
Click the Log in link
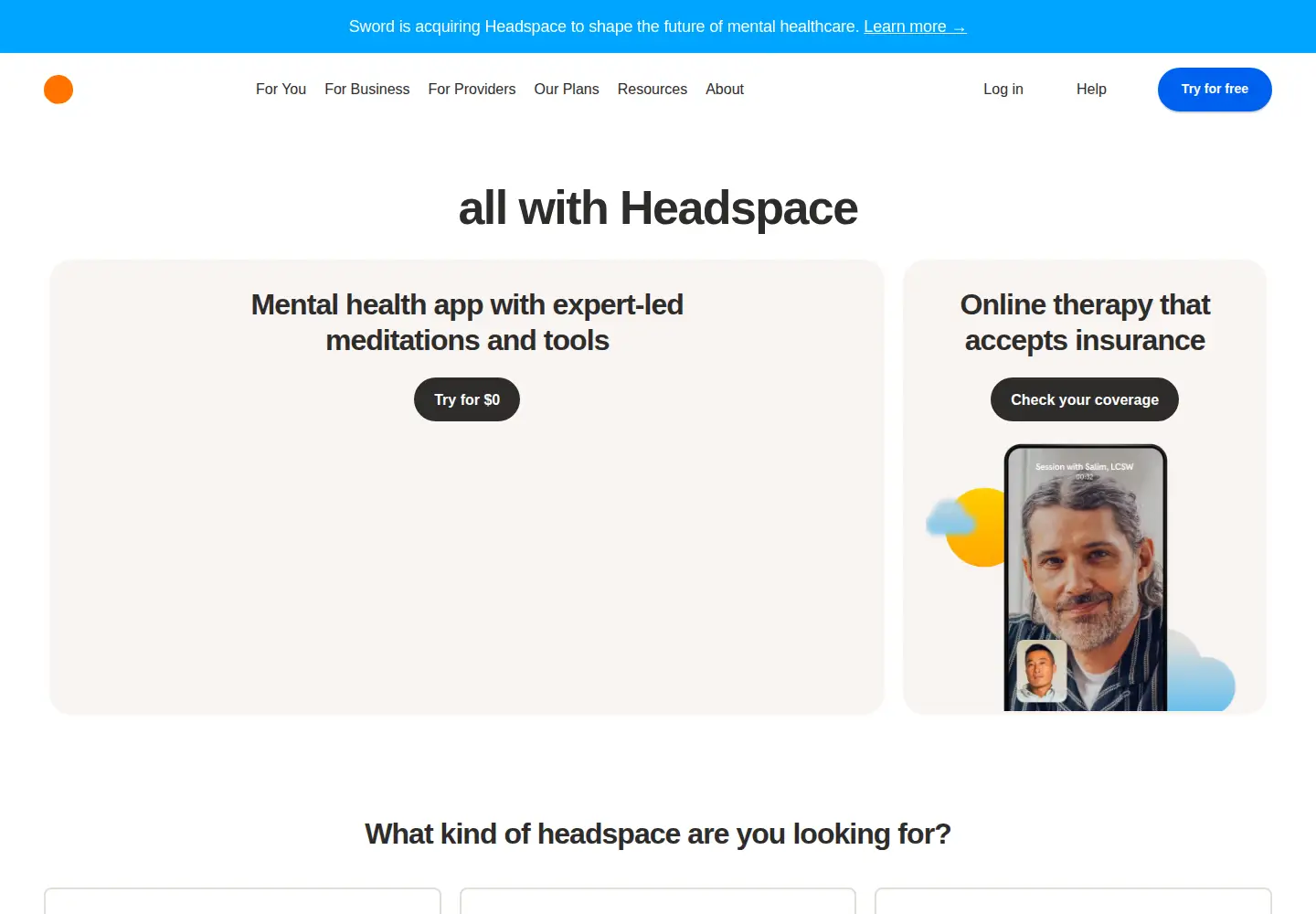(1003, 90)
